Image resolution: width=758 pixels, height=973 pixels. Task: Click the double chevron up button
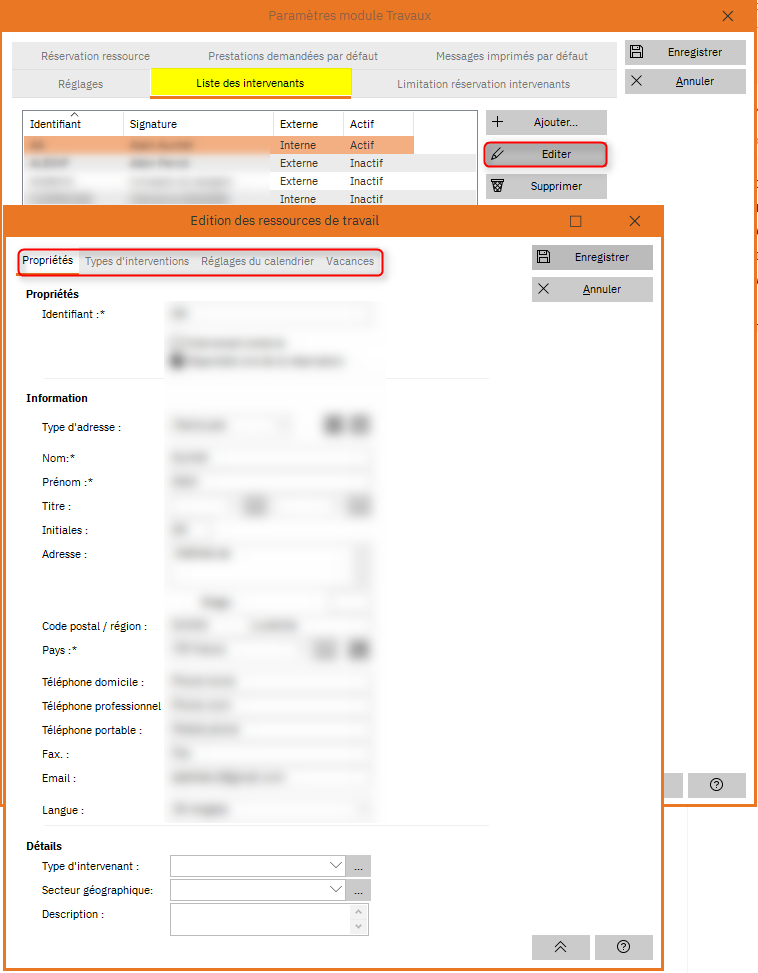pyautogui.click(x=561, y=947)
